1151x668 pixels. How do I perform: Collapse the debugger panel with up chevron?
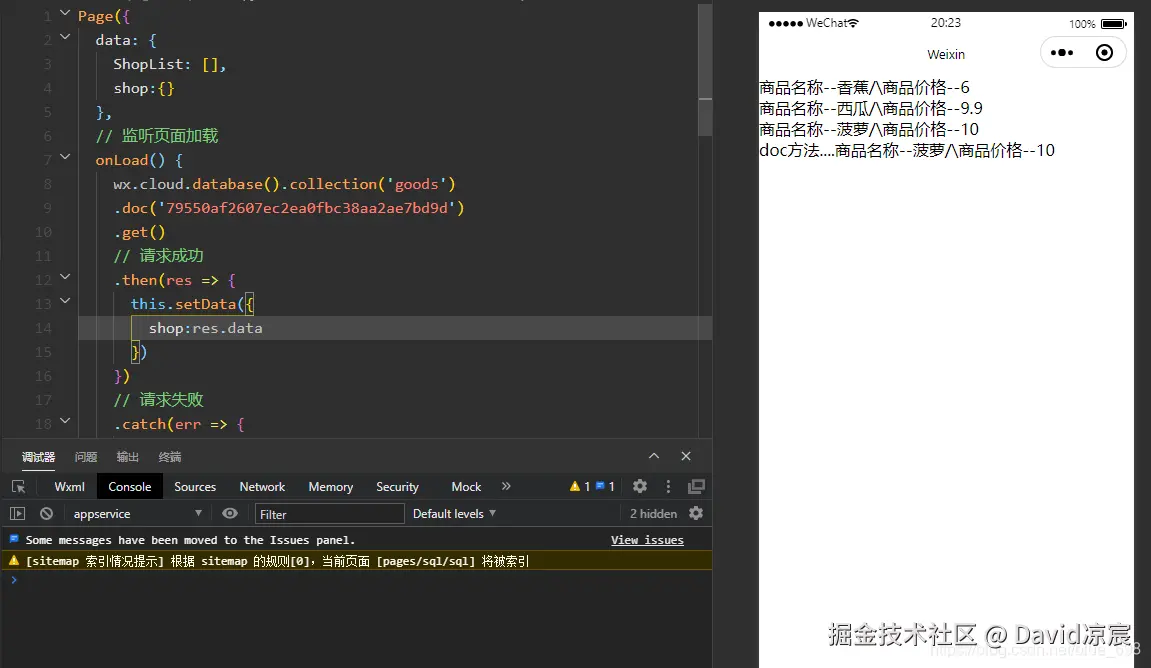pyautogui.click(x=653, y=456)
